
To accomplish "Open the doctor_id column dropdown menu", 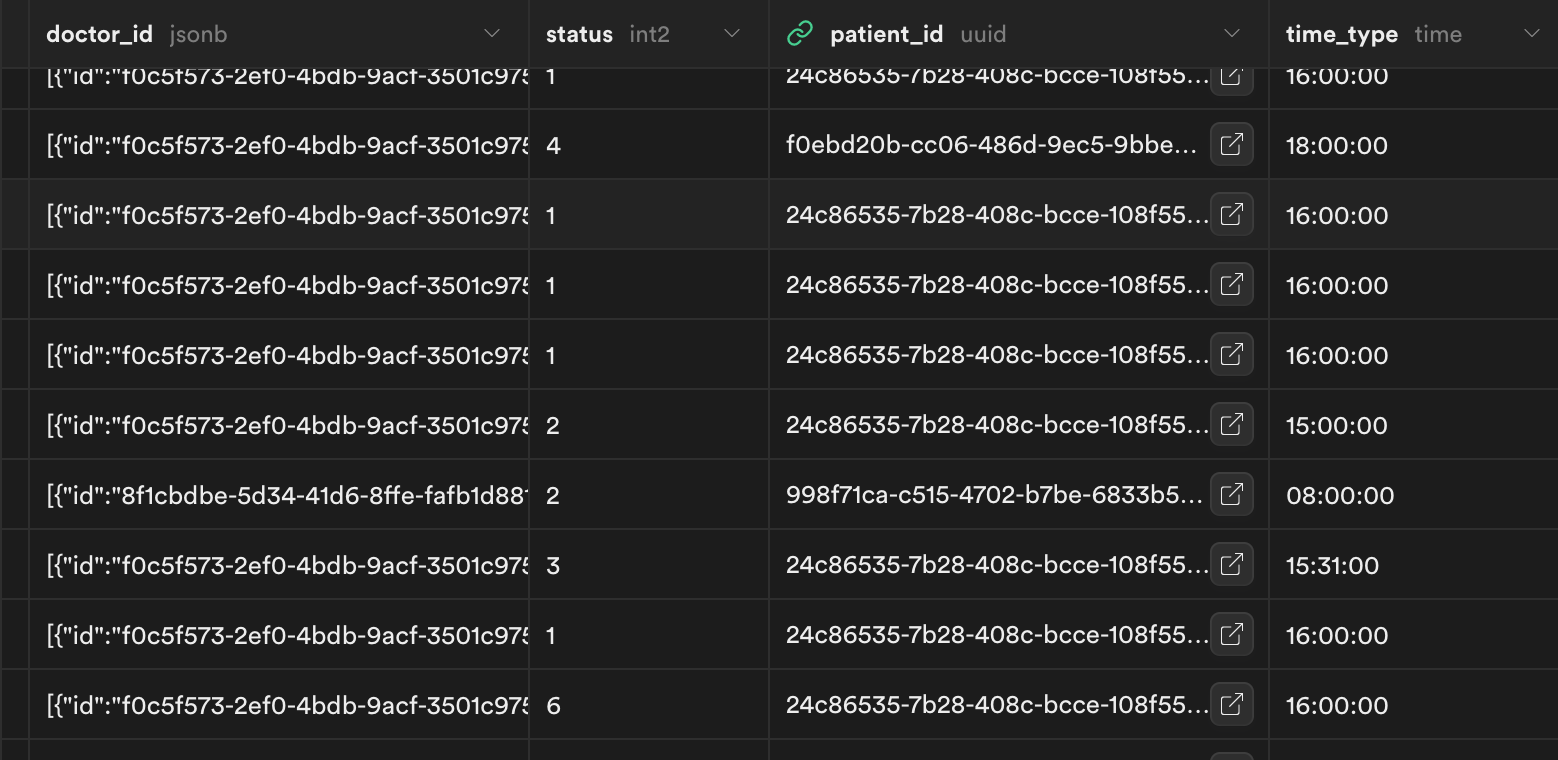I will click(x=492, y=34).
